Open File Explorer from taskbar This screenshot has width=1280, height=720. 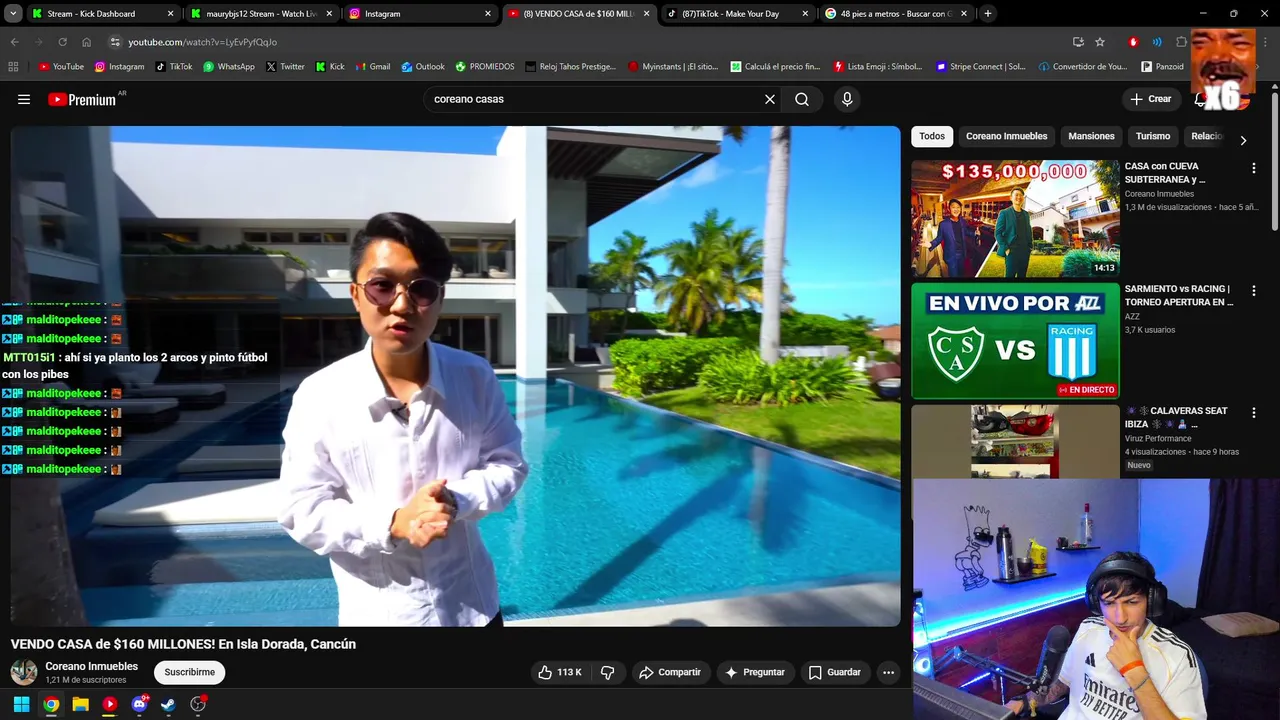[x=80, y=704]
